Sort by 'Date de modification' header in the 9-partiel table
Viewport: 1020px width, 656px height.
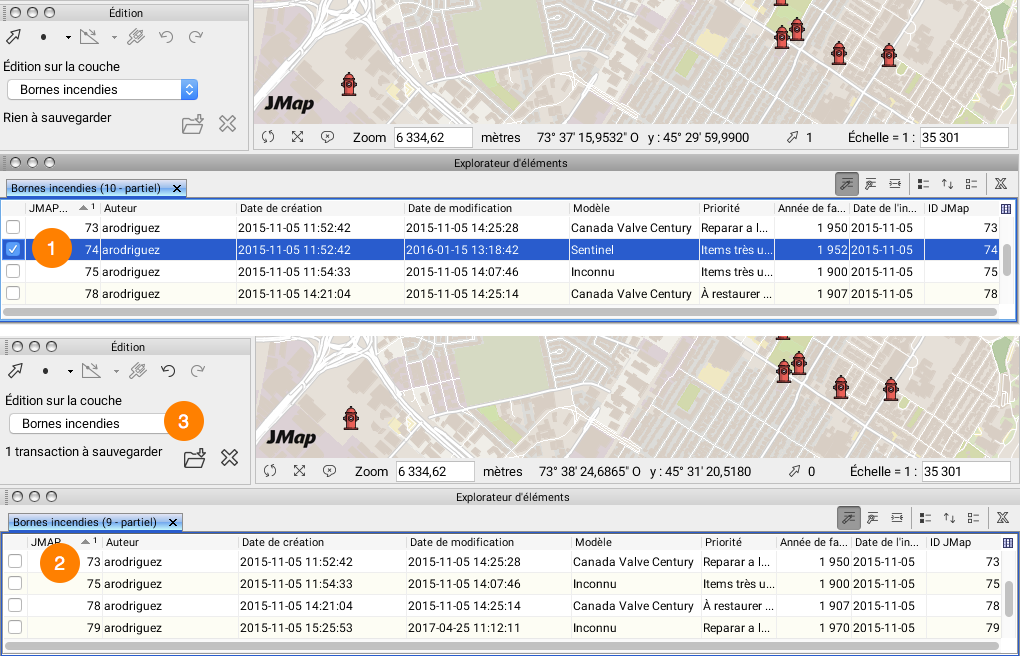click(486, 542)
